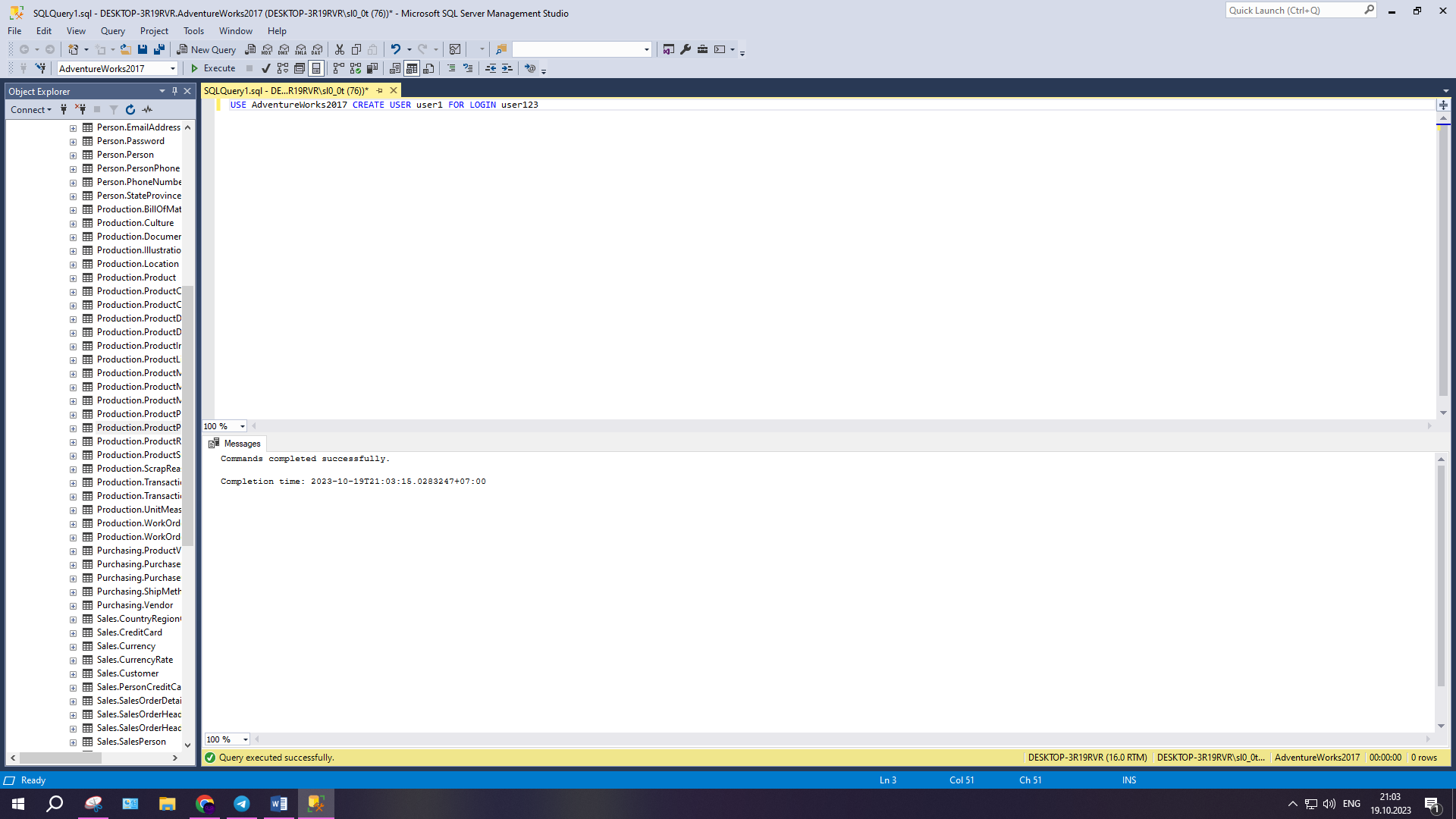The height and width of the screenshot is (819, 1456).
Task: Click the Save All icon
Action: pos(159,49)
